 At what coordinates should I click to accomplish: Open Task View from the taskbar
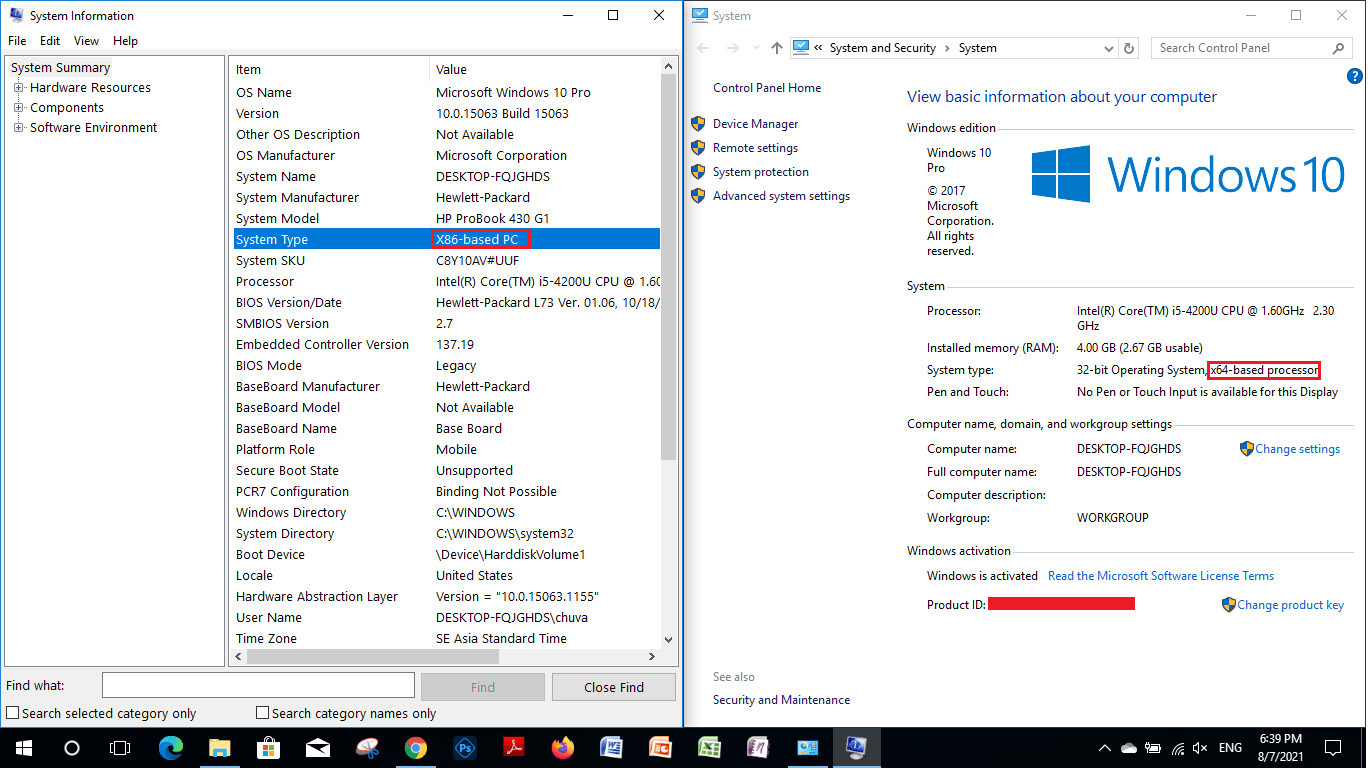pos(119,747)
